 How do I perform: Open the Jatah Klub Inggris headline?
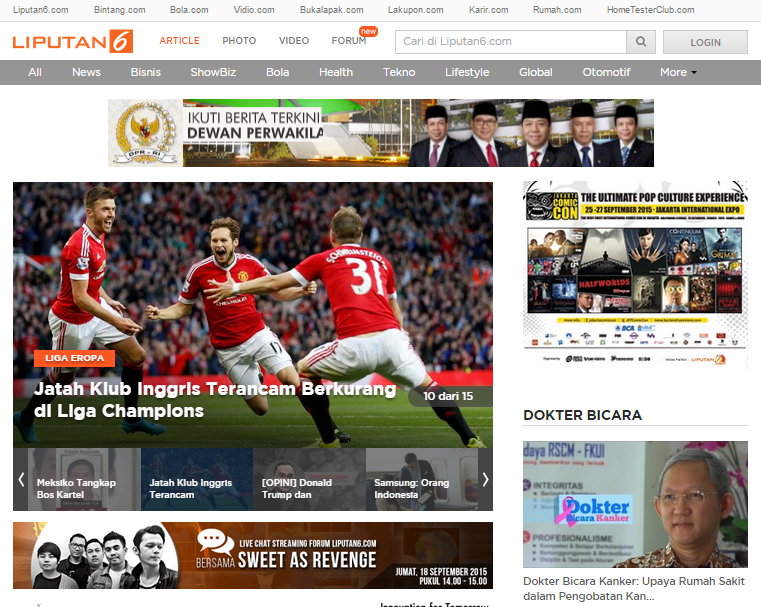point(215,400)
